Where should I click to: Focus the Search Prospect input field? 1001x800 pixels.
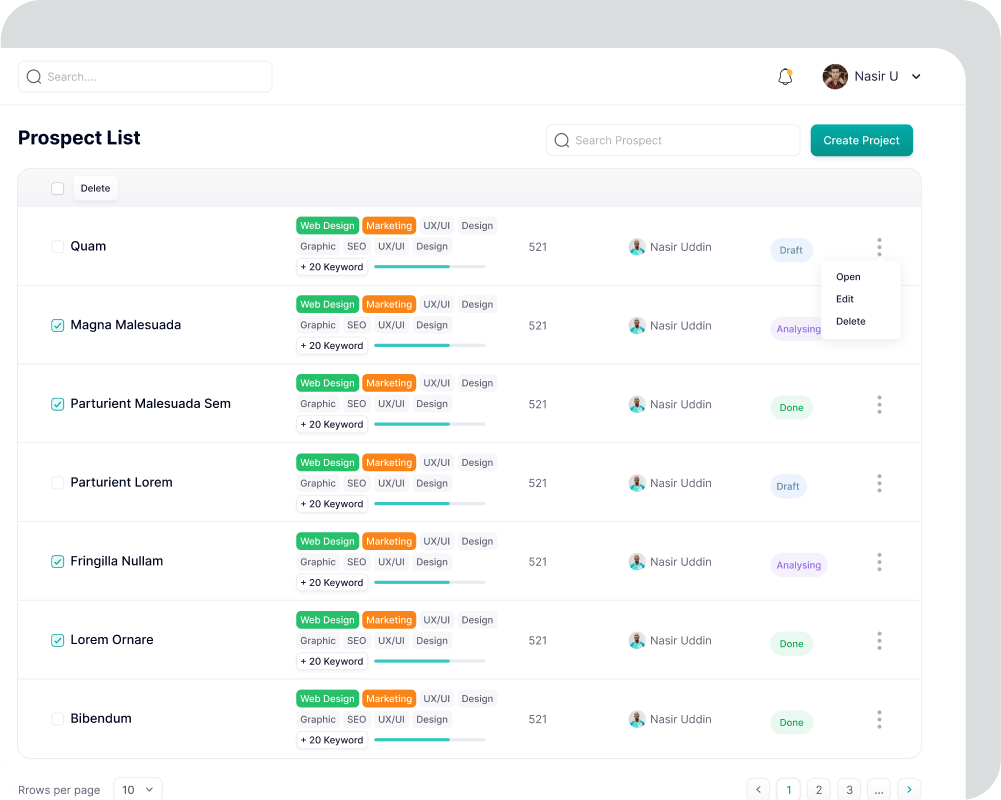point(680,141)
